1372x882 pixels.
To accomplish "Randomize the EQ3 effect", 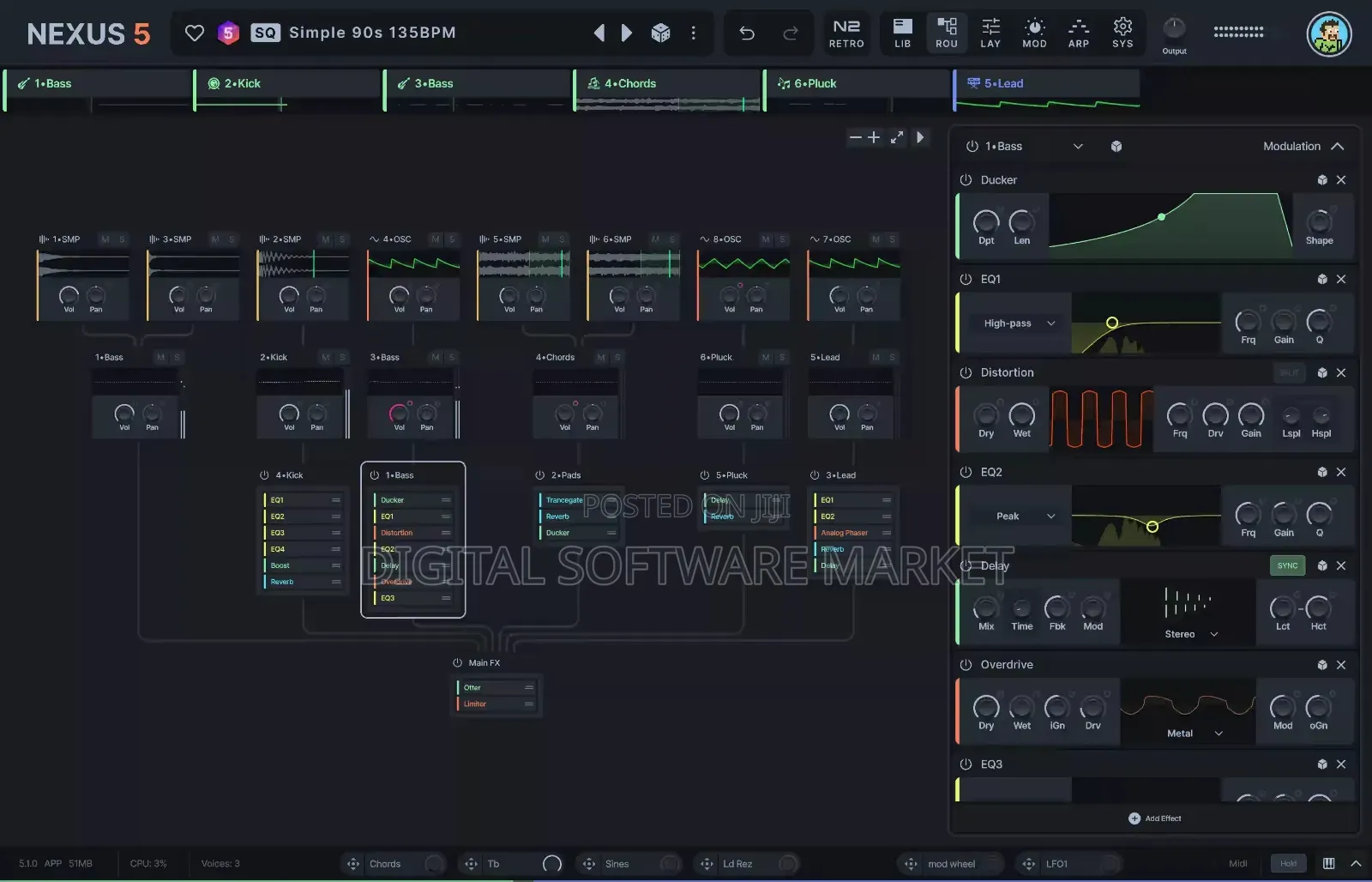I will (1322, 764).
